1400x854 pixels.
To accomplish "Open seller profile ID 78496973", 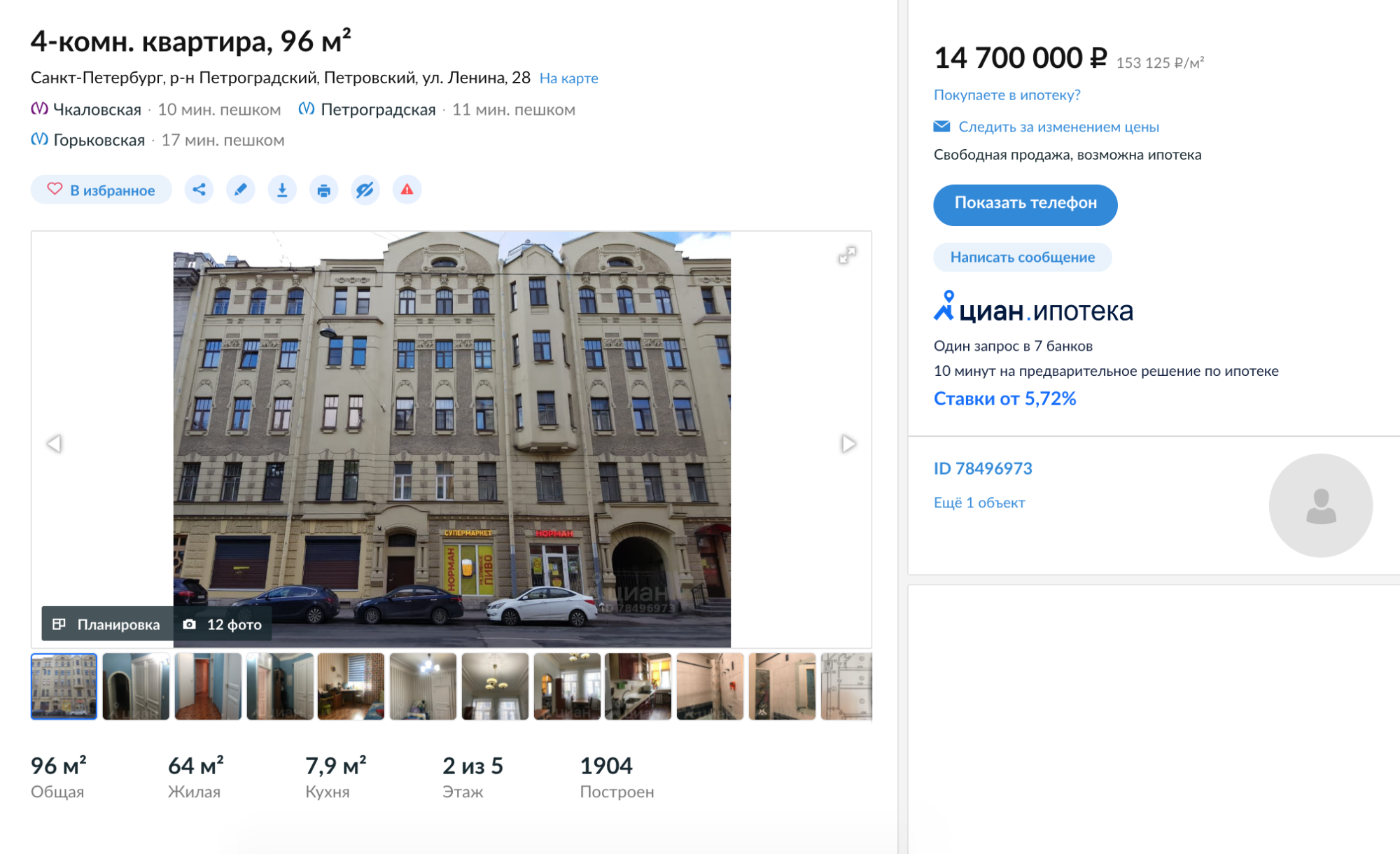I will click(x=983, y=468).
